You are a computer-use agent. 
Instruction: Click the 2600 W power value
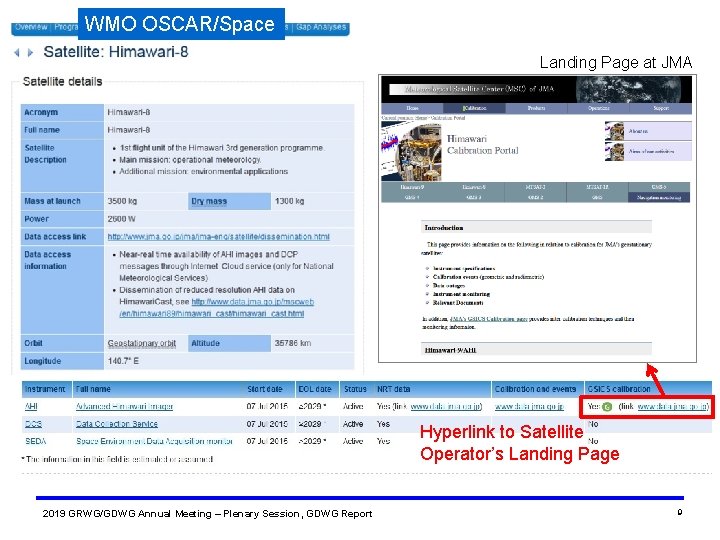(x=121, y=219)
